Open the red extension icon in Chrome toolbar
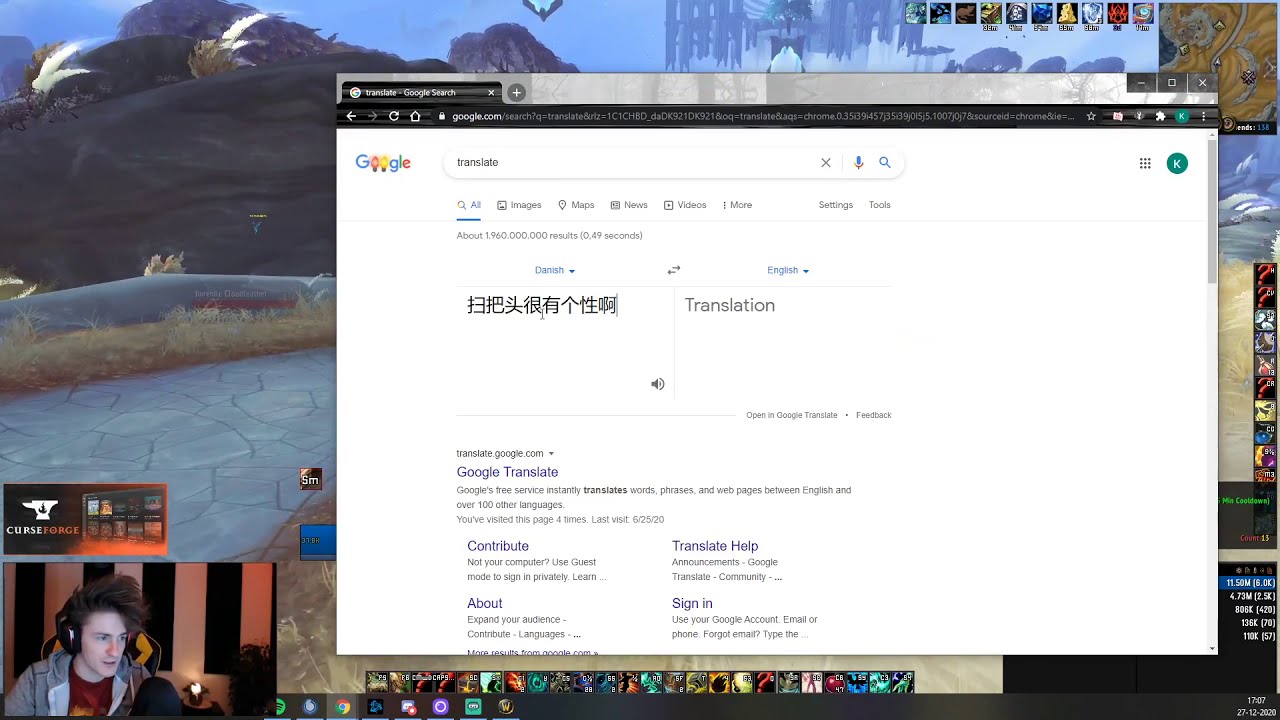Image resolution: width=1280 pixels, height=720 pixels. 1117,116
